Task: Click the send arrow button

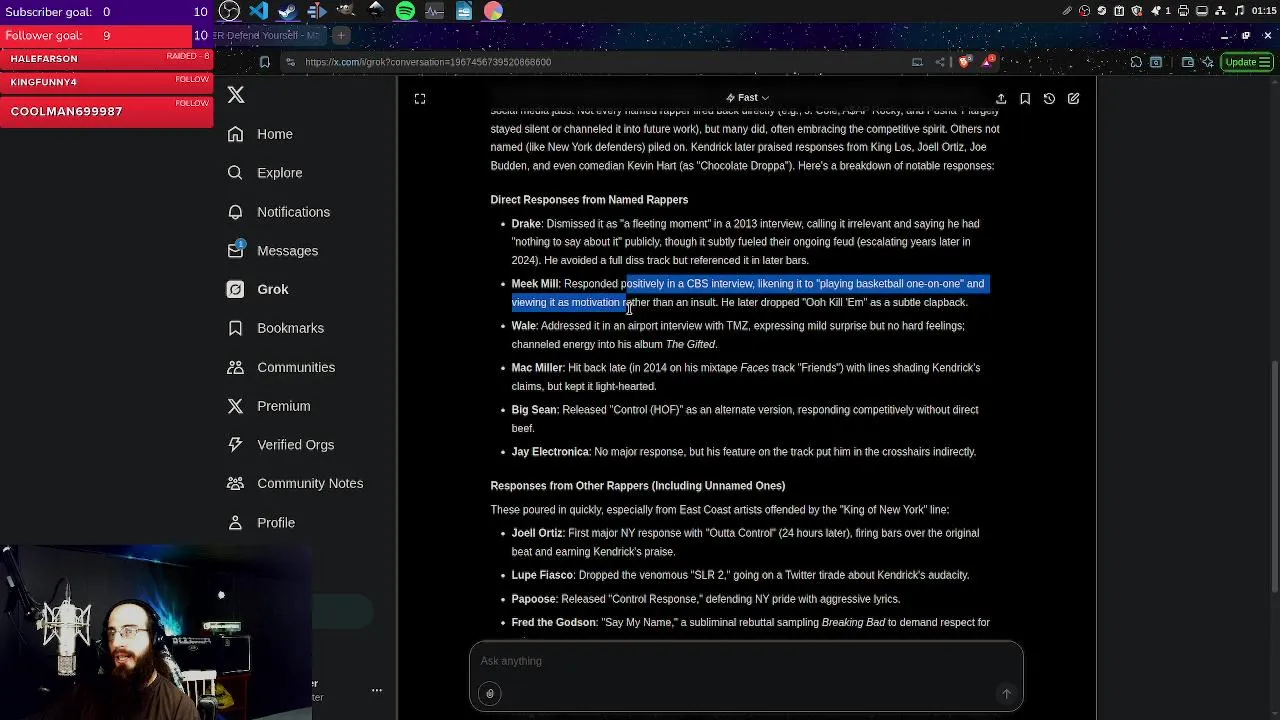Action: pos(1006,693)
